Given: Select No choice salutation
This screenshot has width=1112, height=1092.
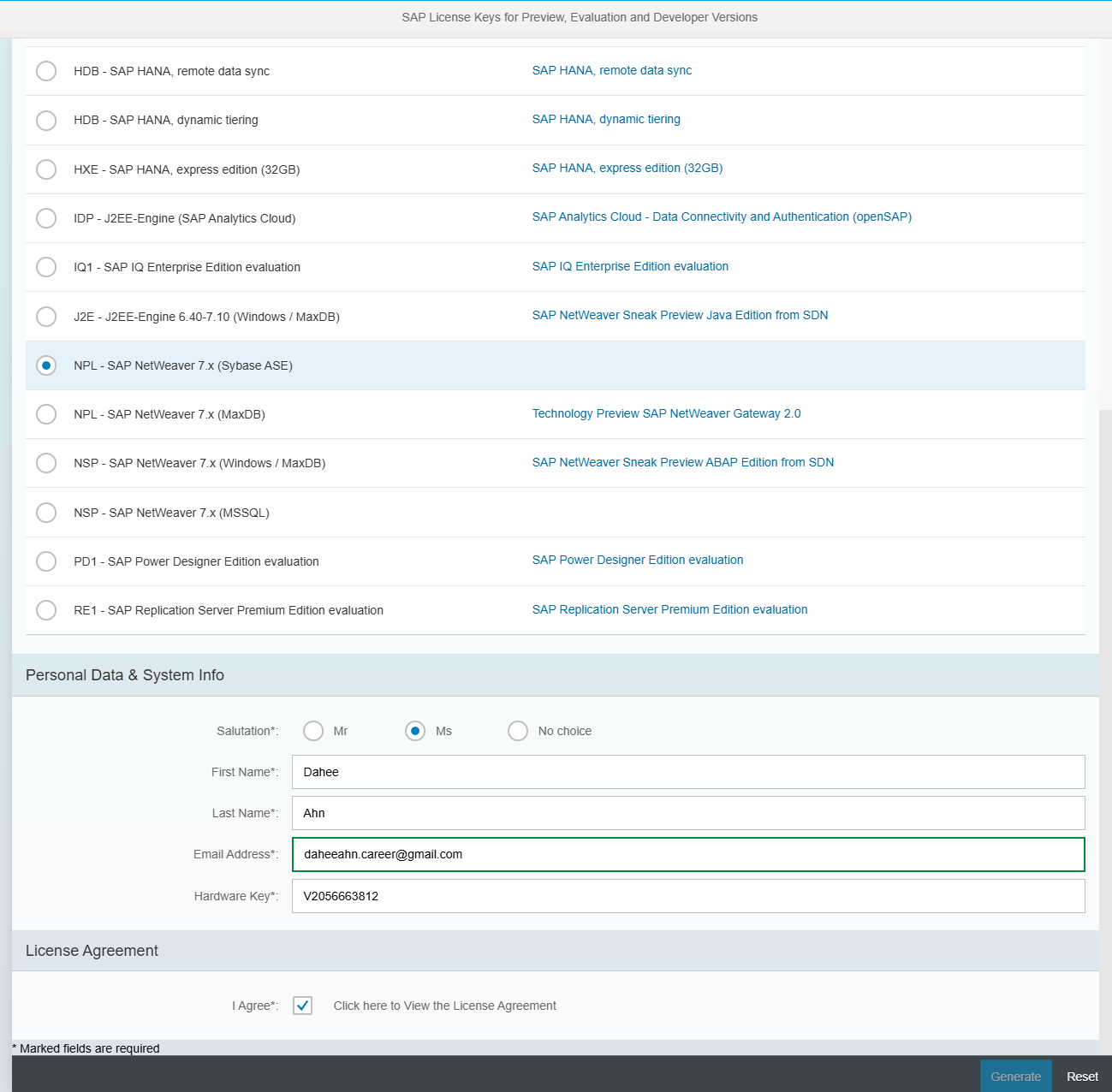Looking at the screenshot, I should point(518,731).
